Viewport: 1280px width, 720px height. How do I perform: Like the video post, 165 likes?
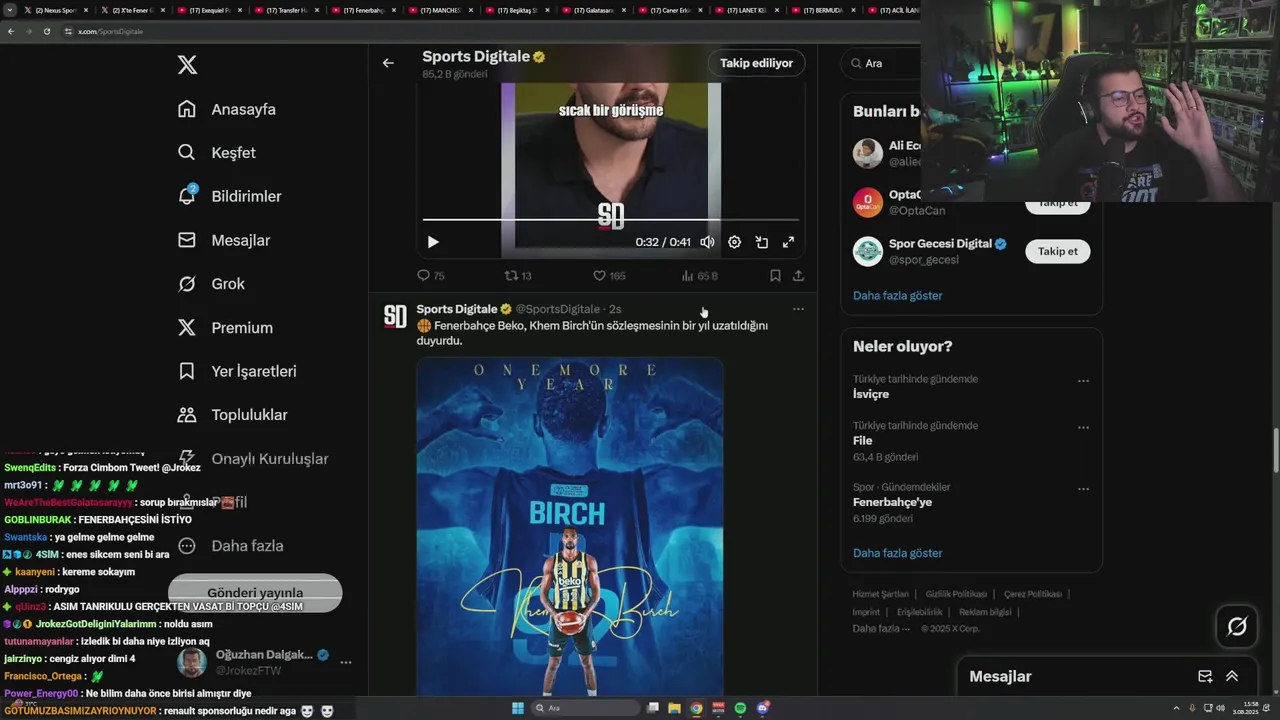point(609,276)
